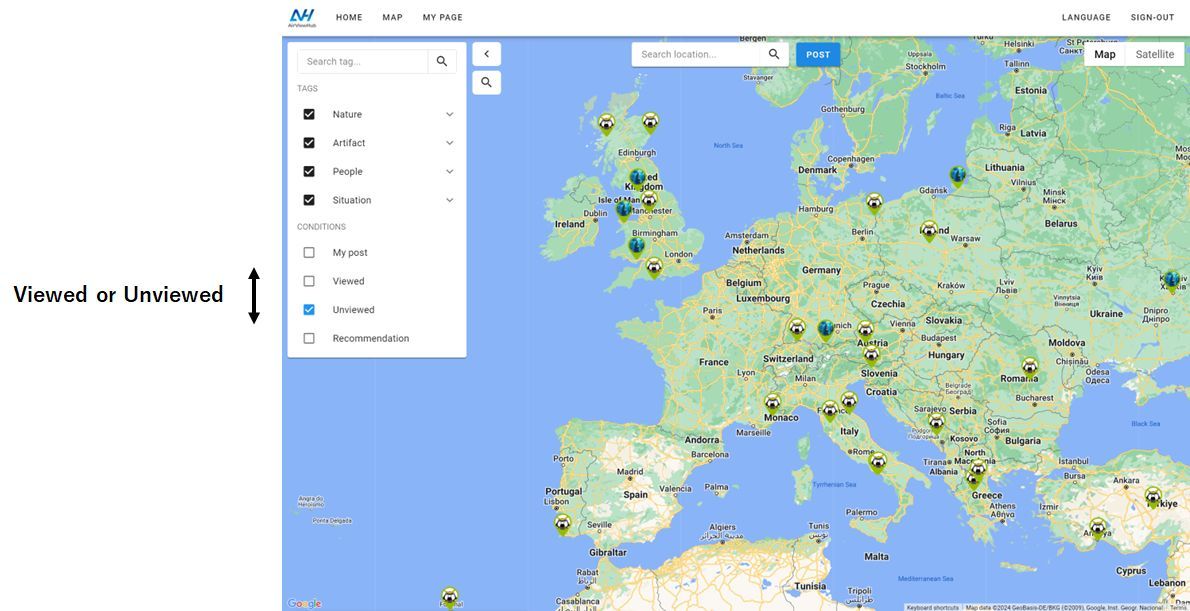1190x611 pixels.
Task: Click the tag search magnifier icon
Action: tap(442, 61)
